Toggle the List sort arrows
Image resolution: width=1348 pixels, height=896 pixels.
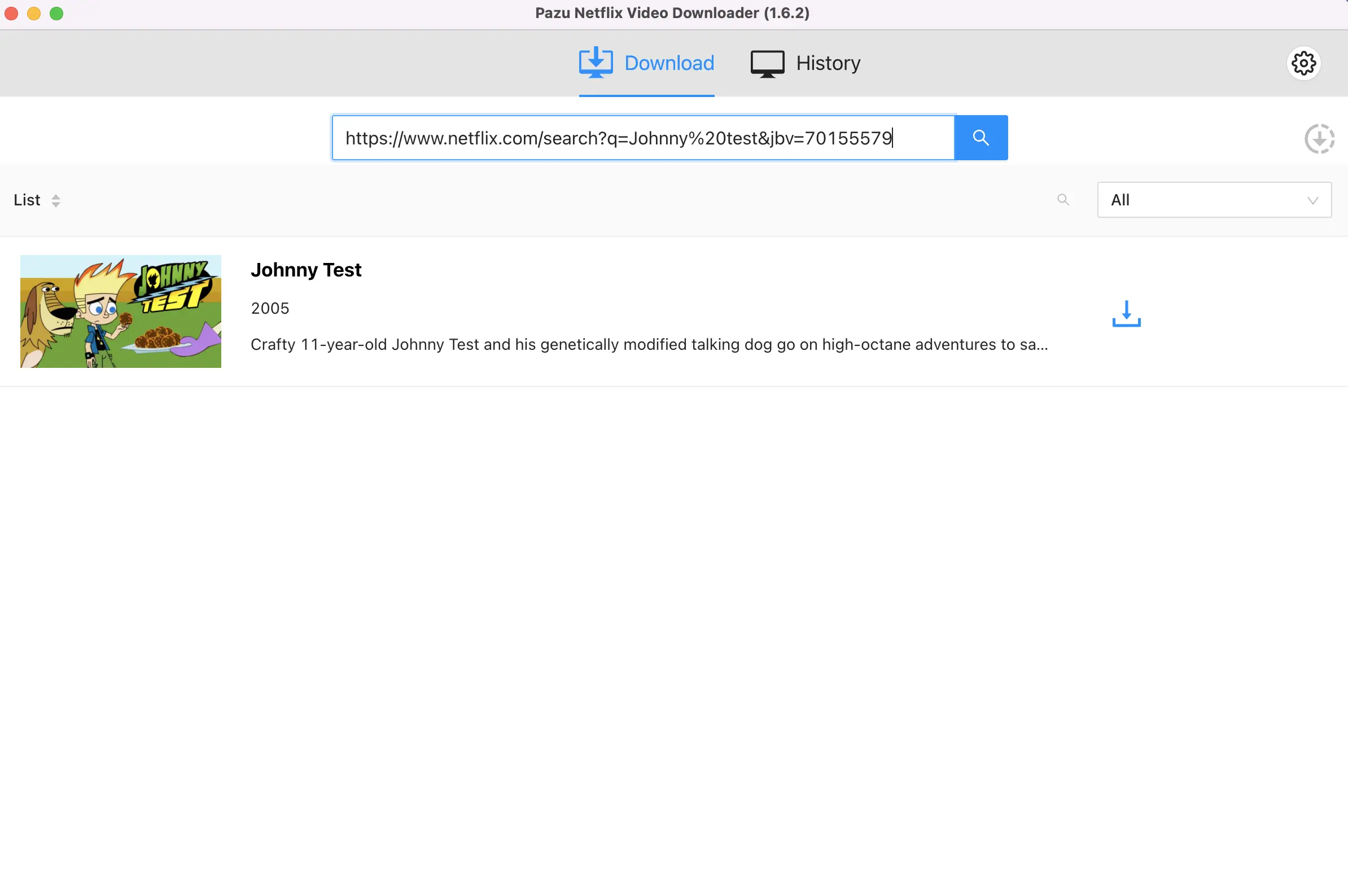(56, 200)
